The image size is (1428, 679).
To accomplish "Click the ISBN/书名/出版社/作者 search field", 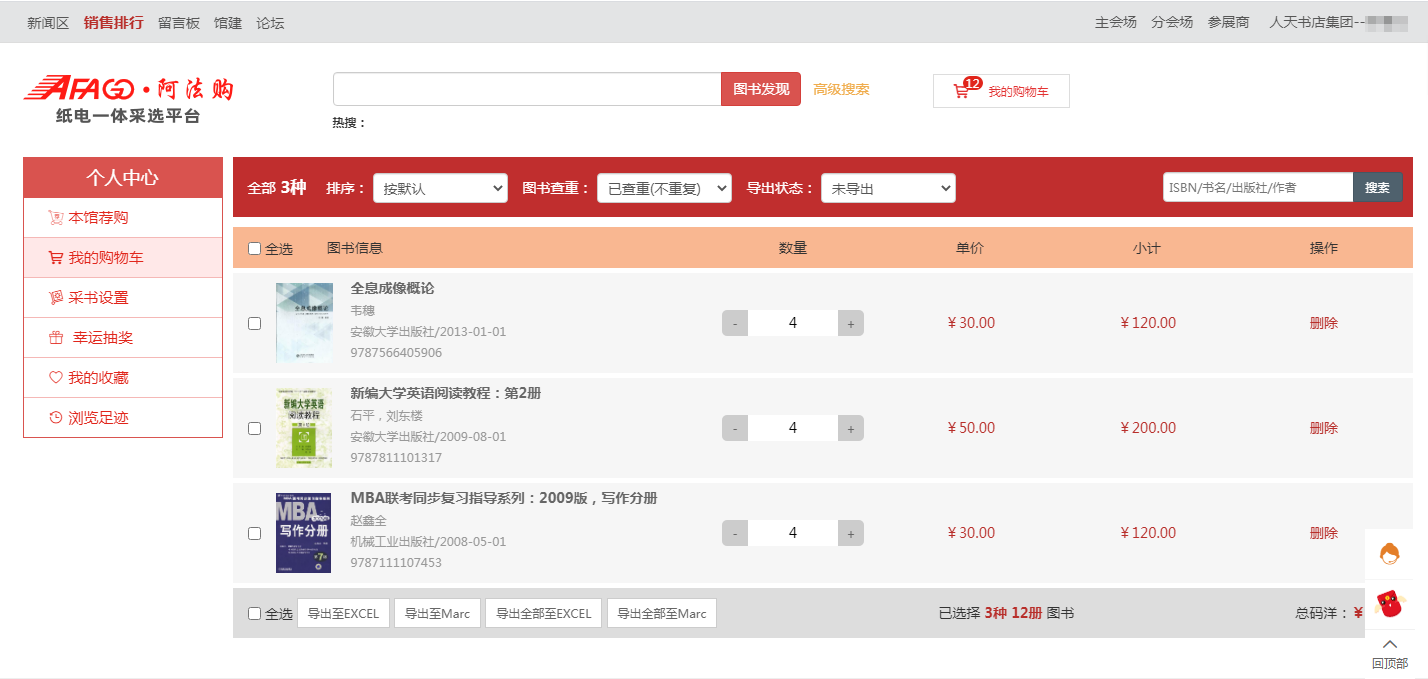I will point(1257,187).
